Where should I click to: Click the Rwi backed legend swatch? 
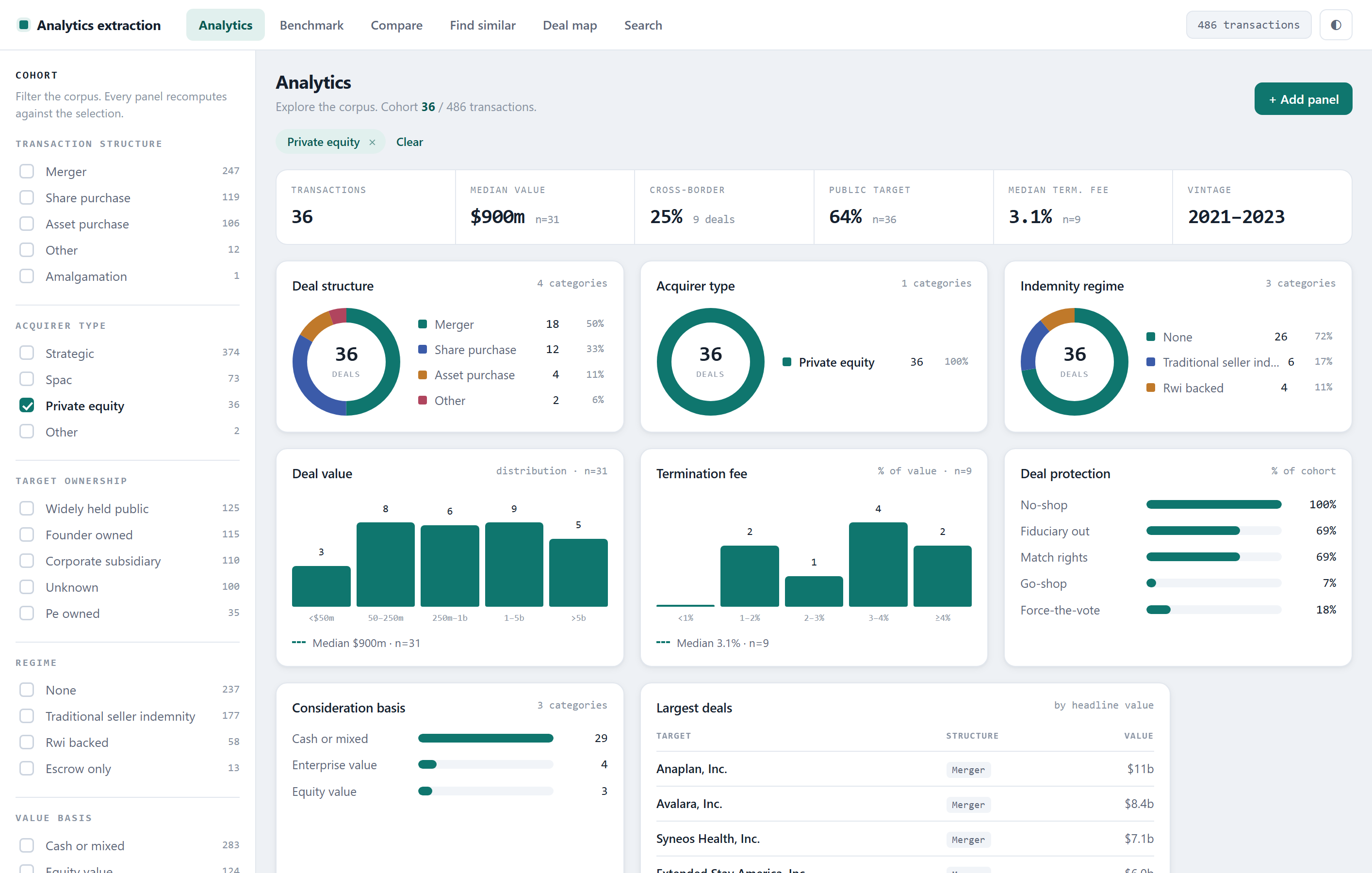(x=1150, y=388)
